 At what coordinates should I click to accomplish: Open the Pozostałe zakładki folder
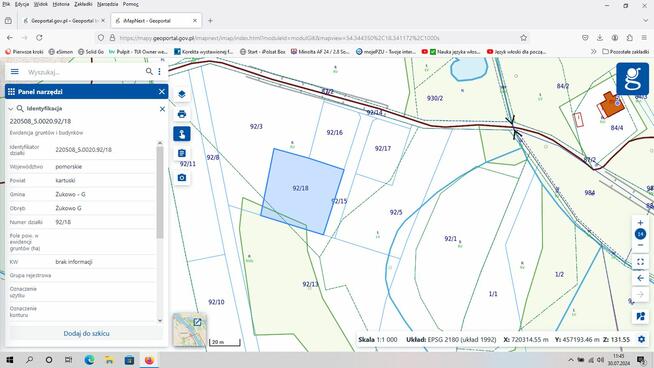pyautogui.click(x=626, y=52)
